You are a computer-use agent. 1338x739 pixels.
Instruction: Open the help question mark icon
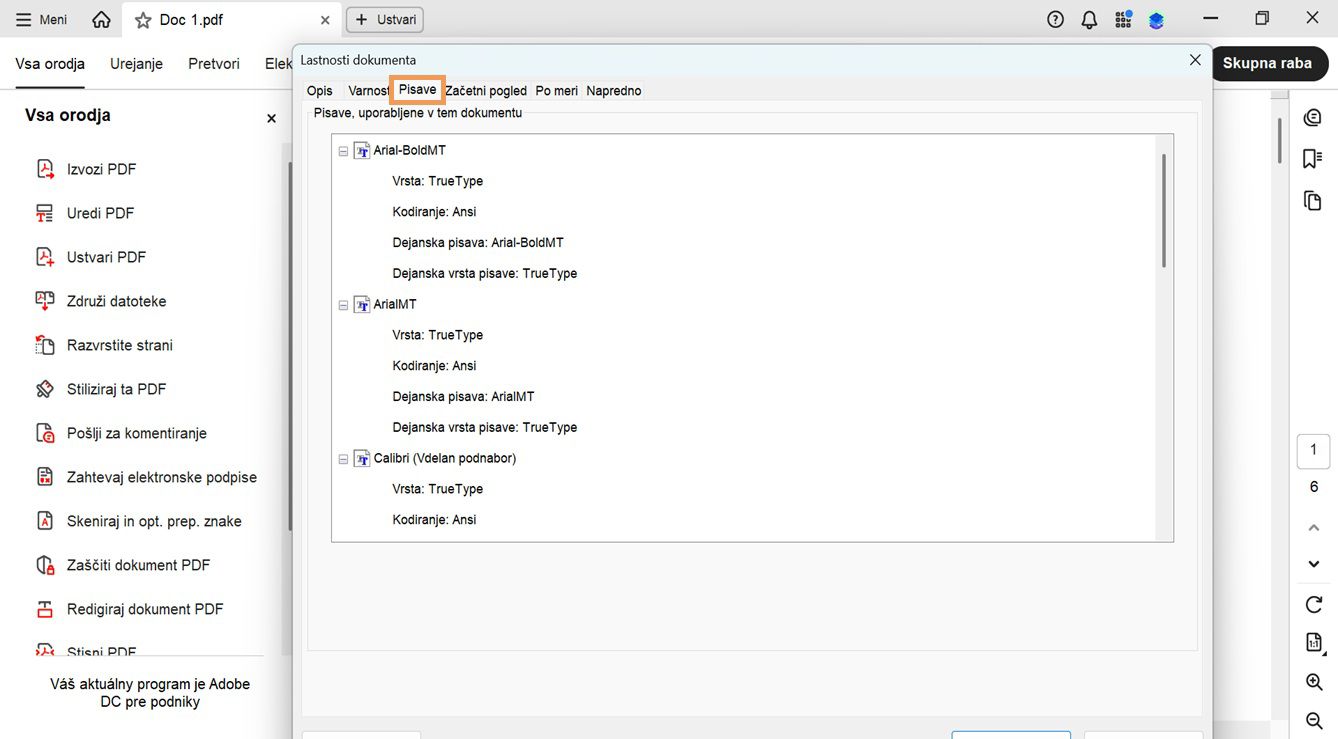tap(1055, 20)
